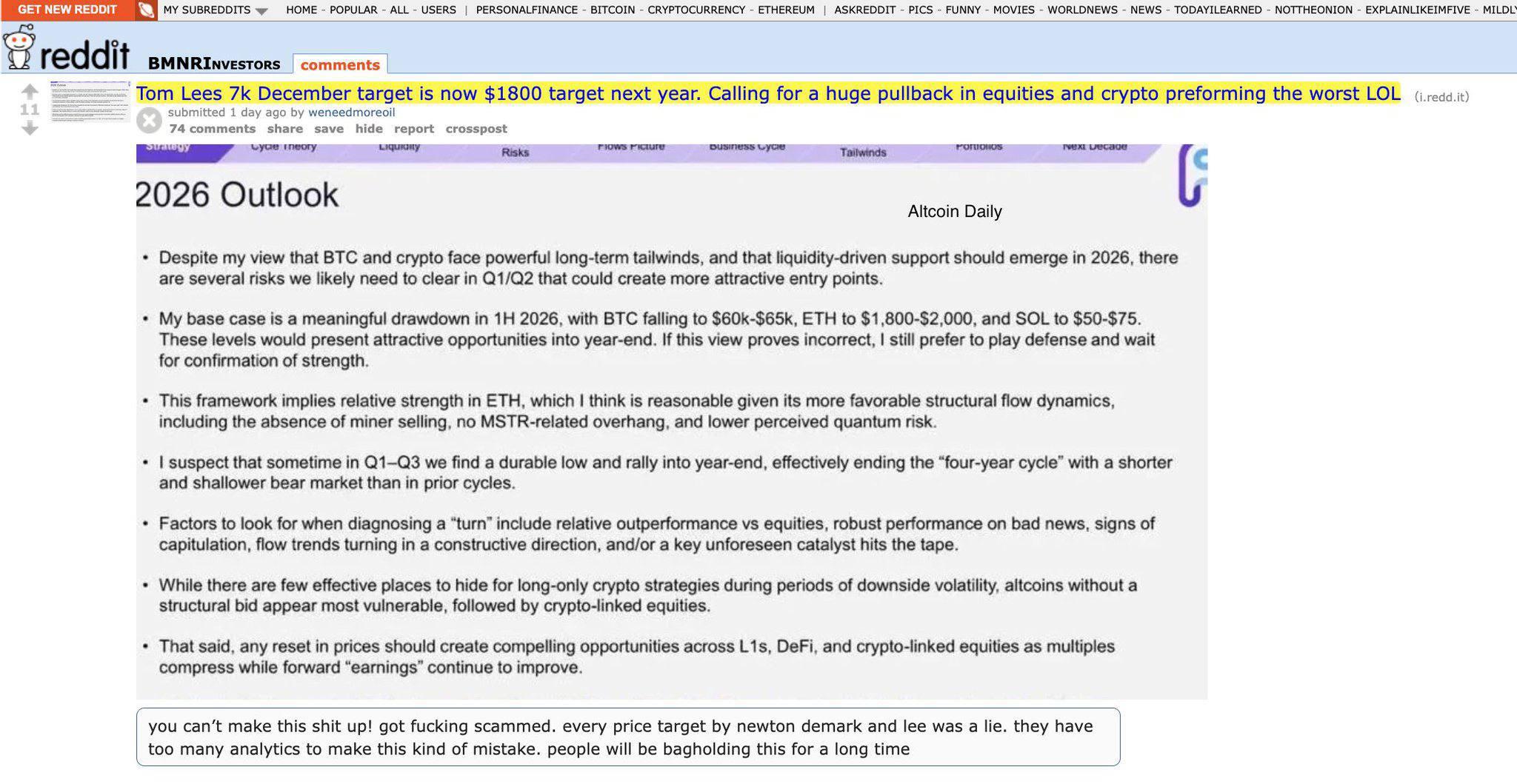Save the post
The height and width of the screenshot is (784, 1517).
coord(329,129)
